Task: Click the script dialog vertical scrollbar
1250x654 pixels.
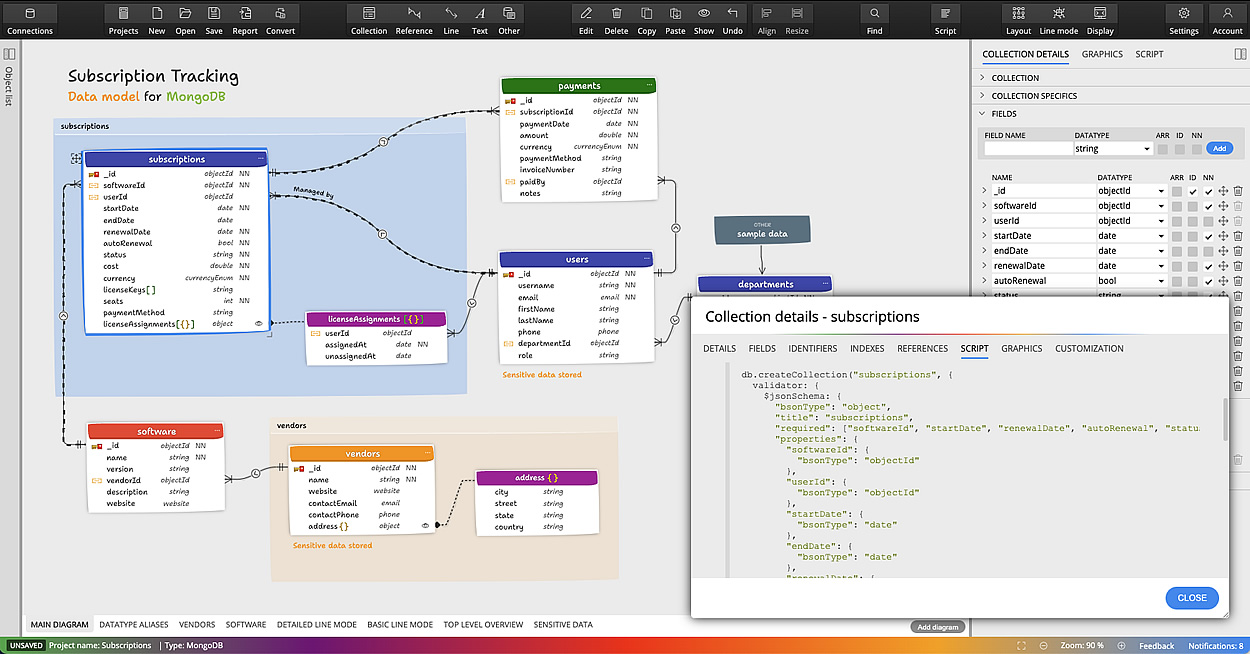Action: (1225, 420)
